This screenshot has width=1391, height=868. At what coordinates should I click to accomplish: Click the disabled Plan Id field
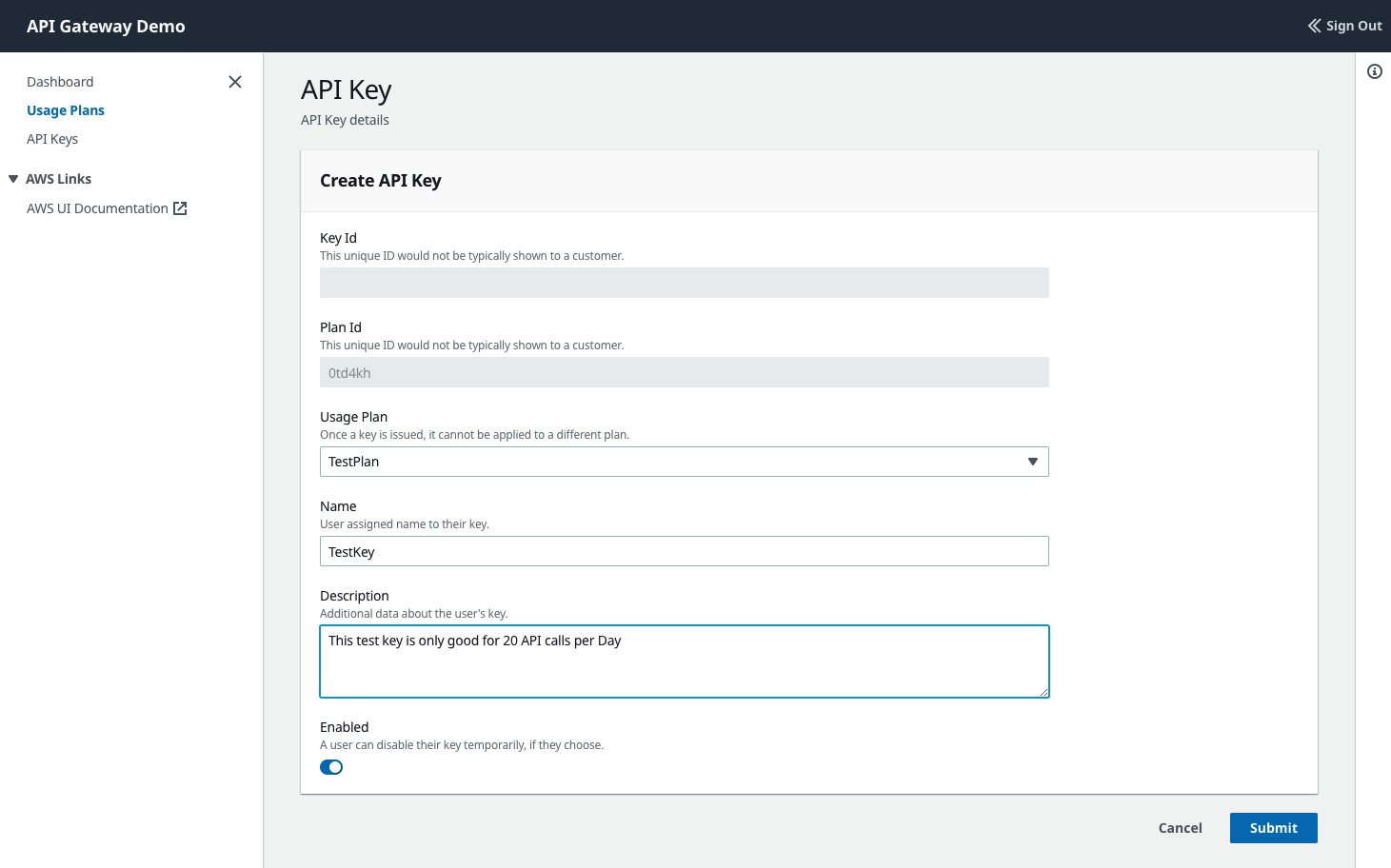[x=684, y=372]
